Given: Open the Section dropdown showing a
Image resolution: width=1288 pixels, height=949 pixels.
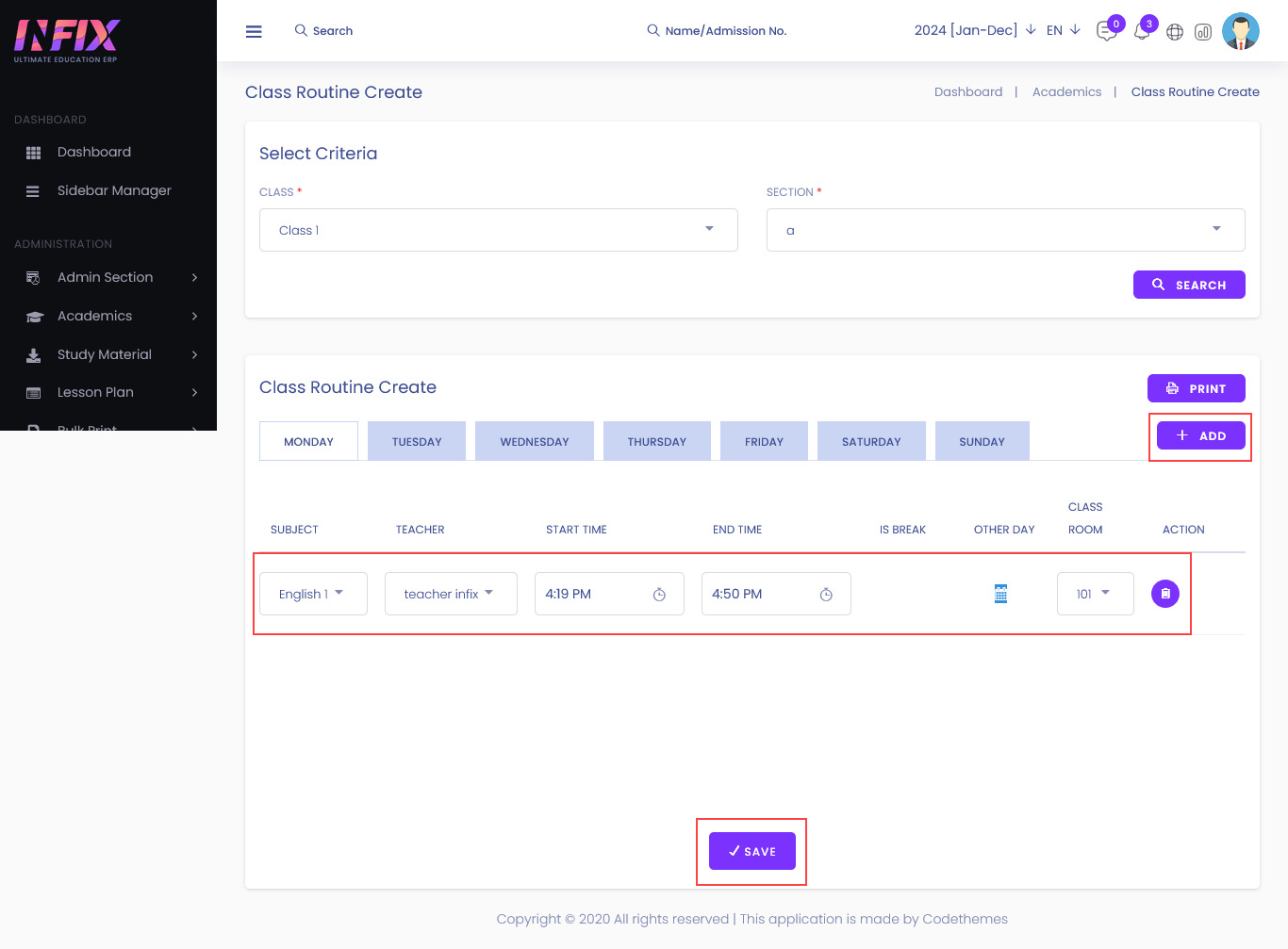Looking at the screenshot, I should (x=1005, y=230).
